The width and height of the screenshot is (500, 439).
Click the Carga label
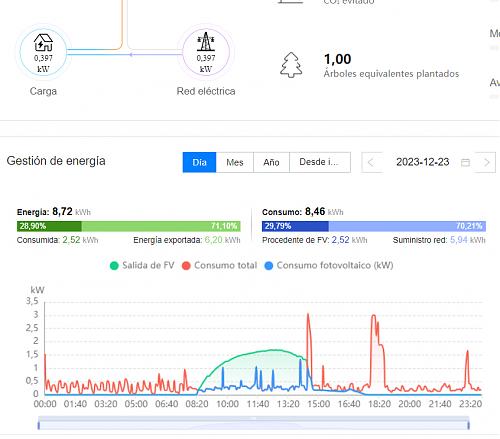(x=43, y=91)
